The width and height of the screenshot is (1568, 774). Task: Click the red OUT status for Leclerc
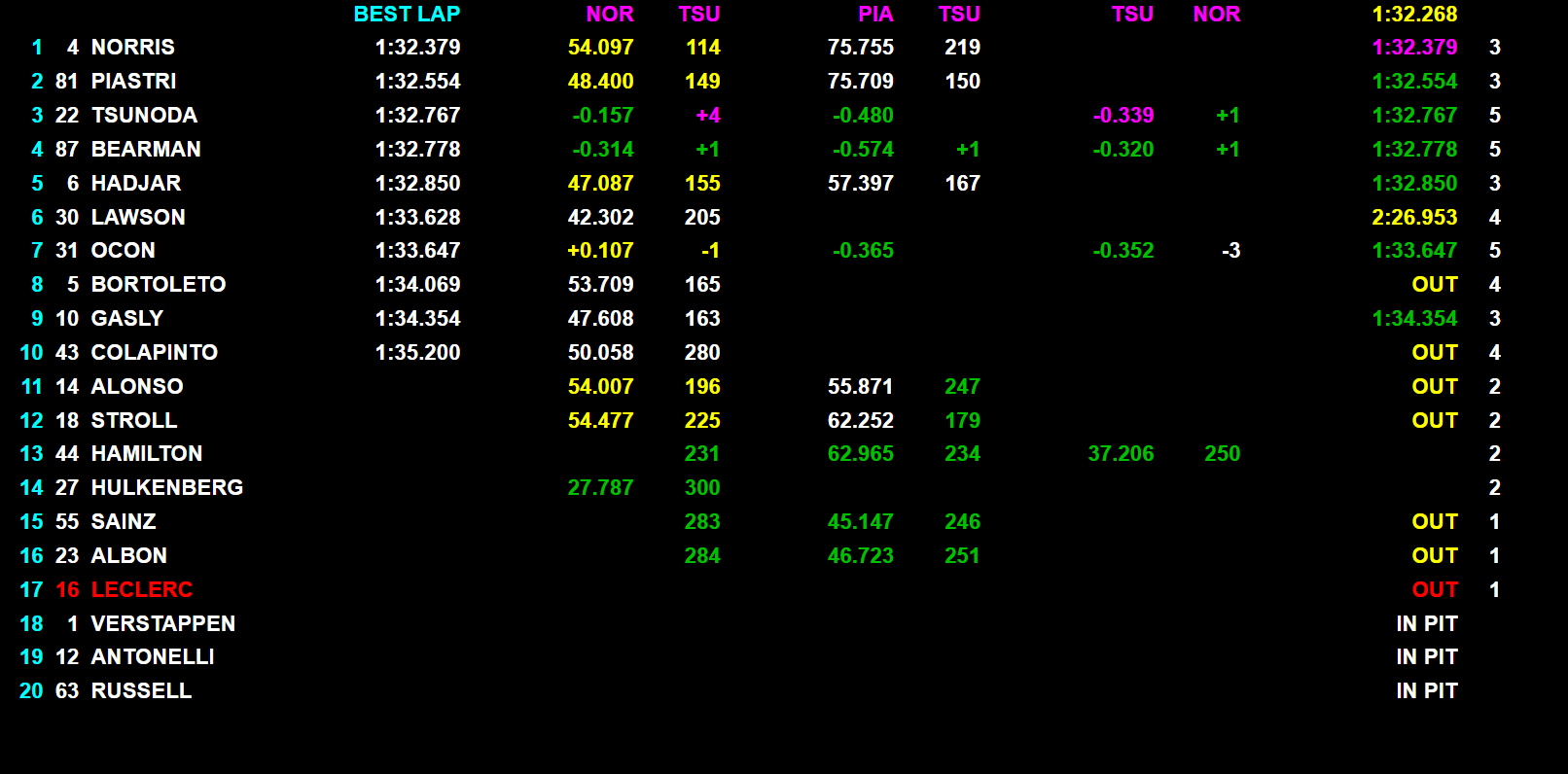point(1434,589)
